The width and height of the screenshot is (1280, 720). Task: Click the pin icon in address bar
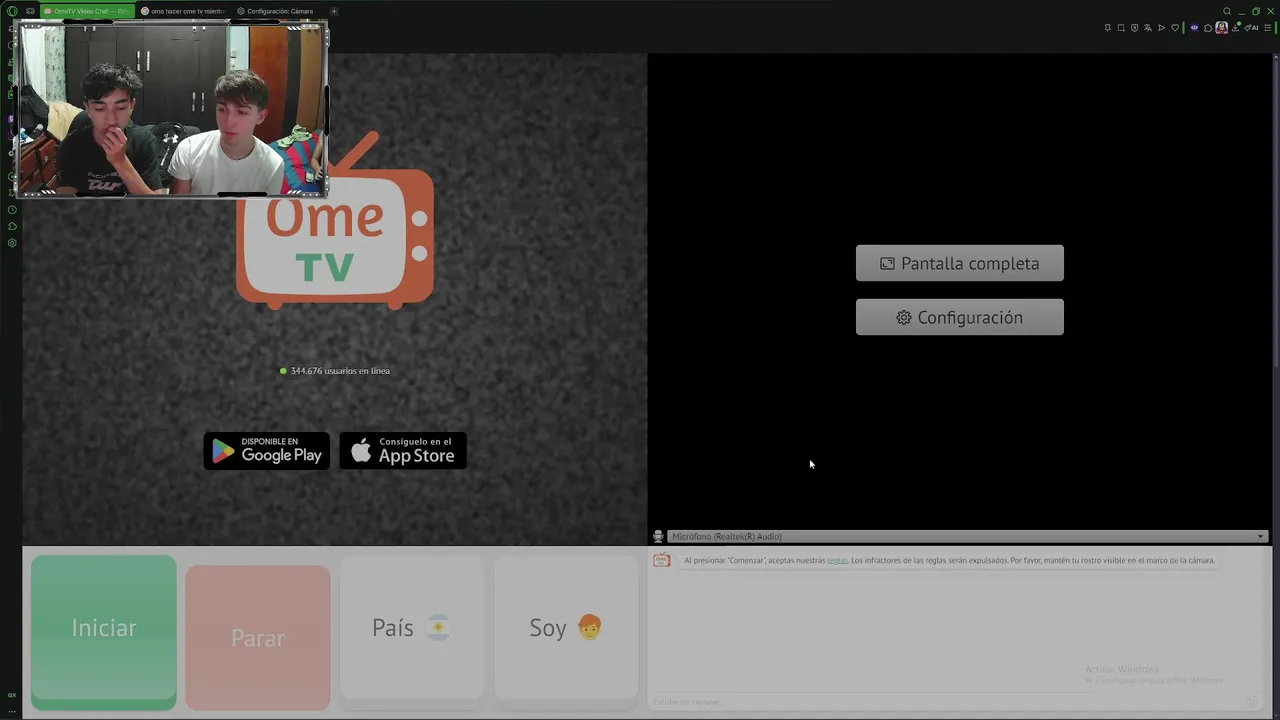point(1108,28)
